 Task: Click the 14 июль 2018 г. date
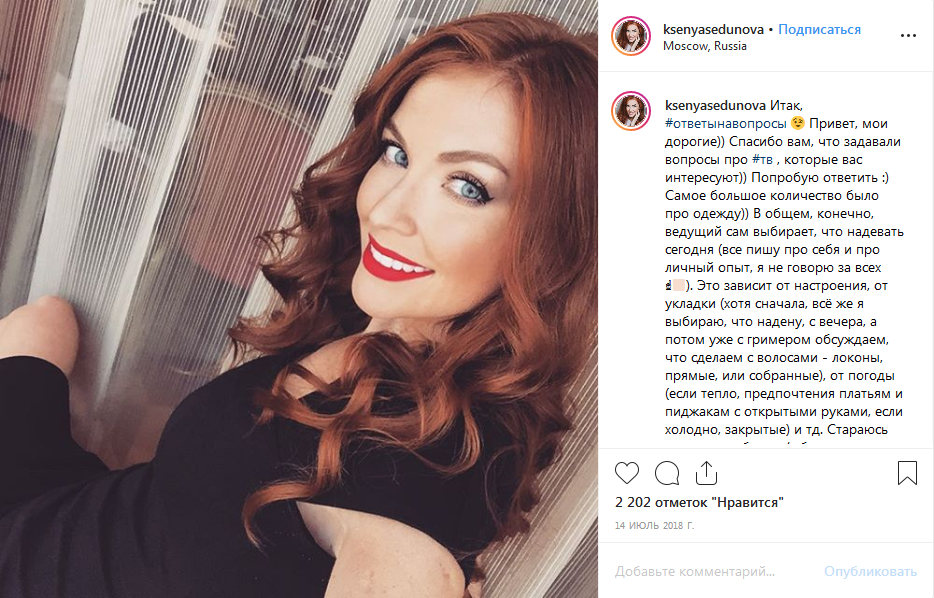click(x=654, y=525)
